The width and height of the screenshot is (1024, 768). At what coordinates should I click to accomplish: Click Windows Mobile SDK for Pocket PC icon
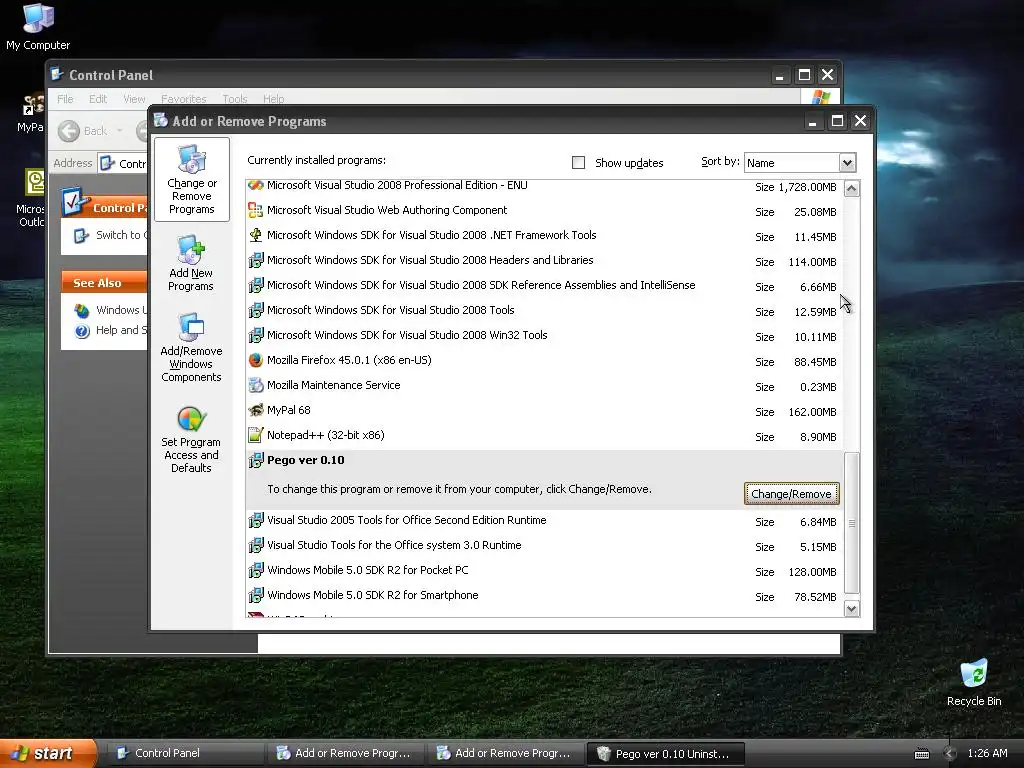tap(256, 570)
